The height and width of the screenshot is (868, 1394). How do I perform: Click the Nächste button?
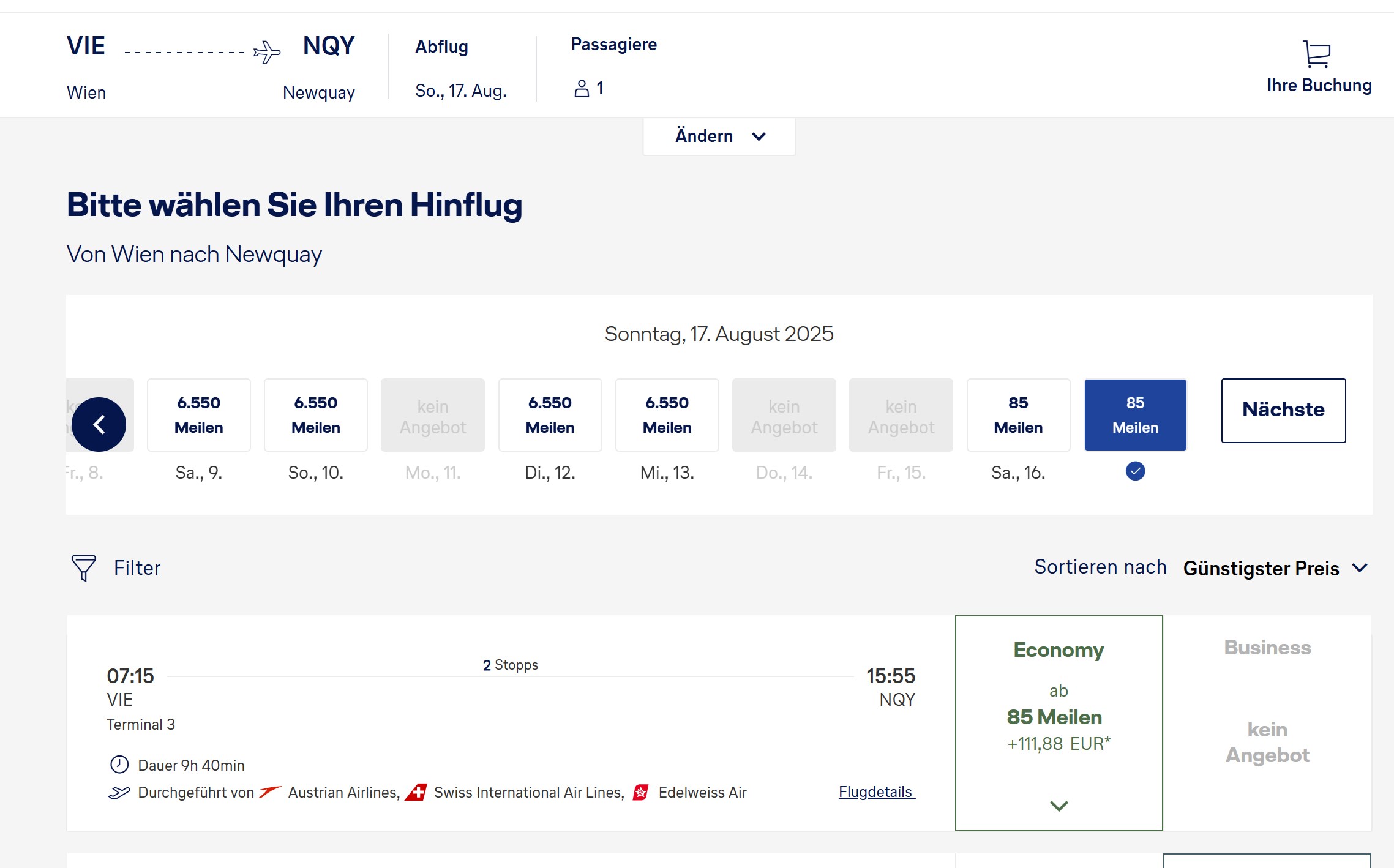pyautogui.click(x=1283, y=410)
